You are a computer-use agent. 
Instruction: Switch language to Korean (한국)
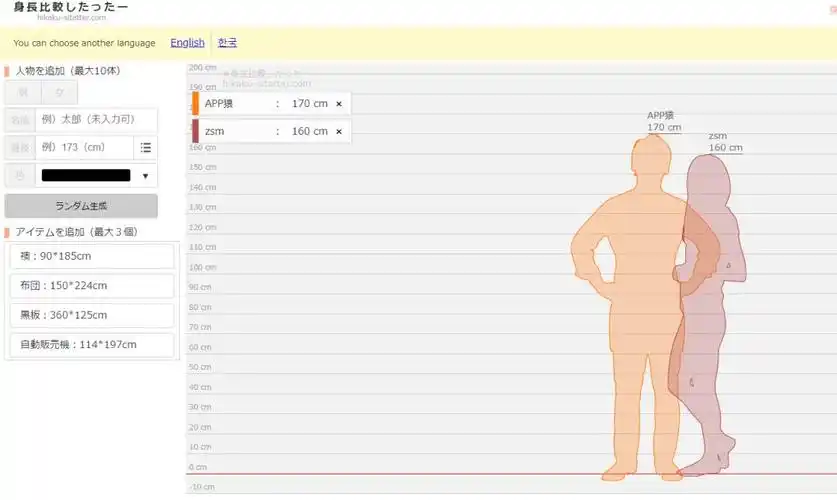pos(228,43)
